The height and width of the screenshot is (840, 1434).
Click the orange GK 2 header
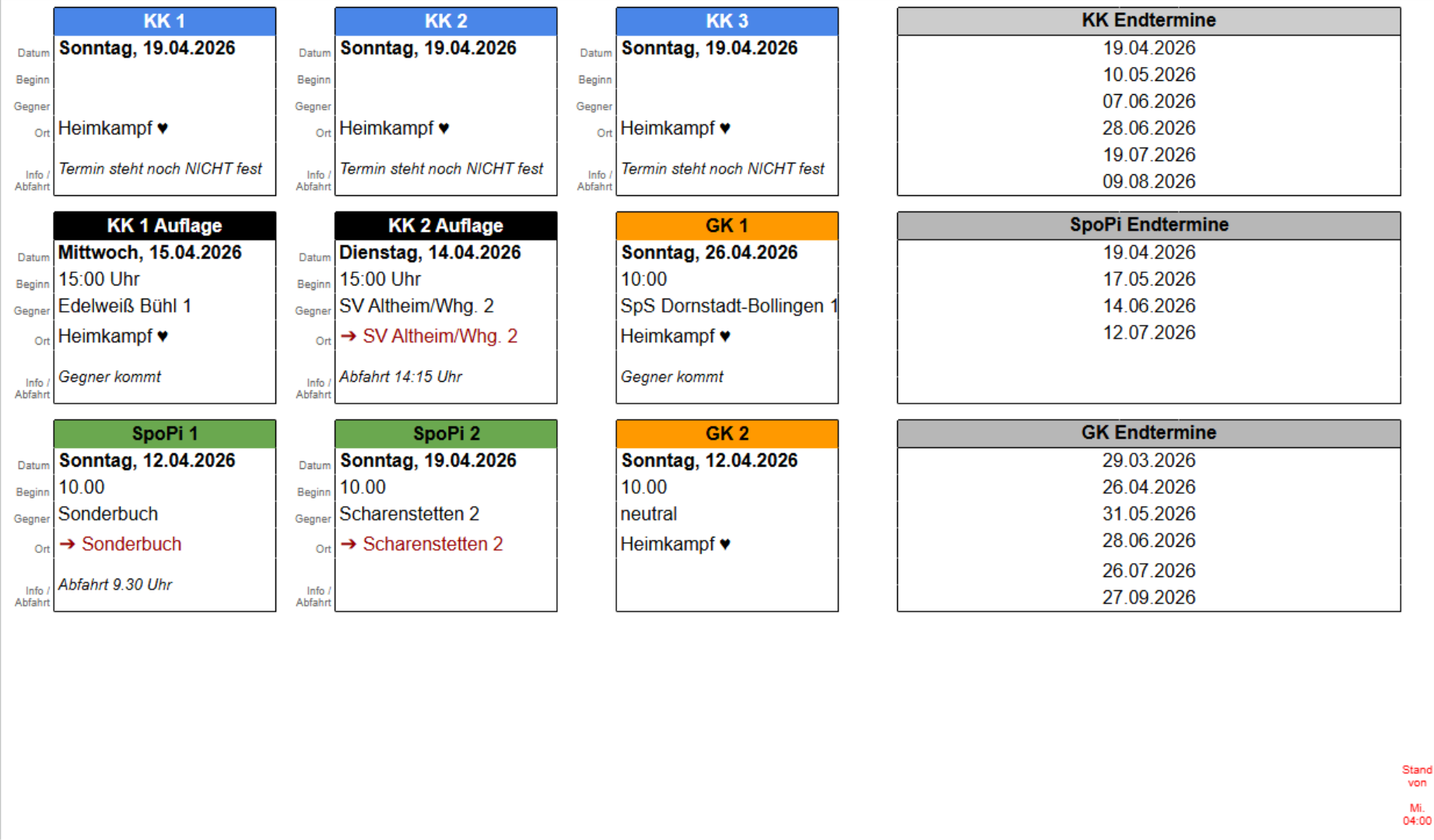pos(727,433)
